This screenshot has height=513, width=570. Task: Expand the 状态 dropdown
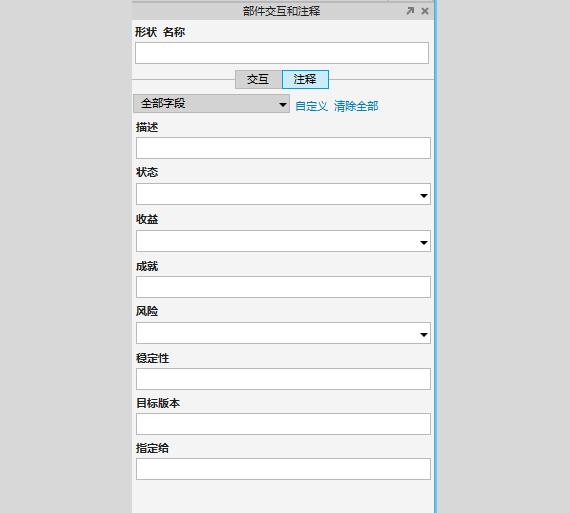pyautogui.click(x=283, y=194)
